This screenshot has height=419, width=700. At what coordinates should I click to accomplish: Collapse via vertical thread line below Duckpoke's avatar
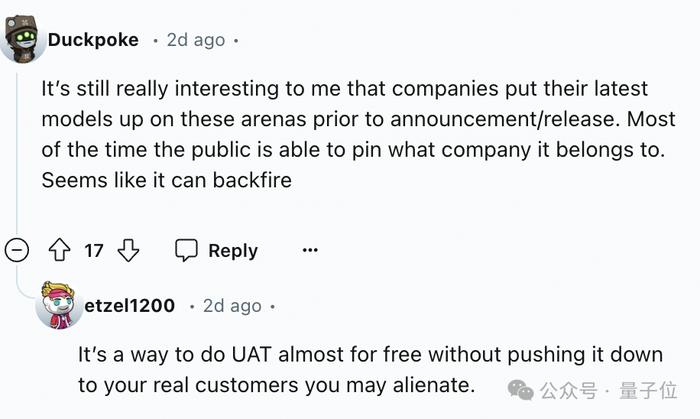pyautogui.click(x=17, y=152)
